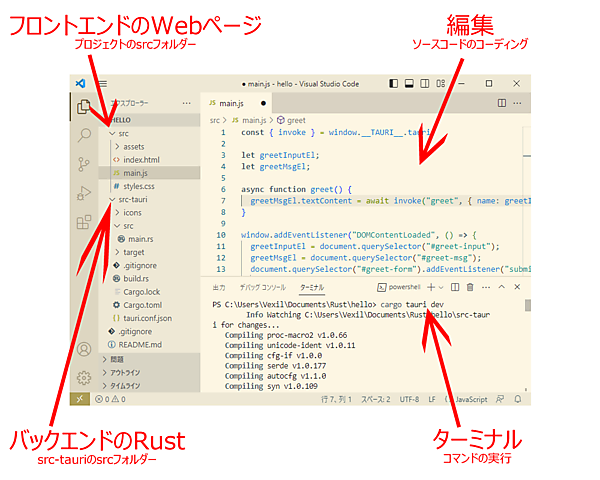Open index.html in the explorer
The image size is (600, 480).
pyautogui.click(x=149, y=160)
